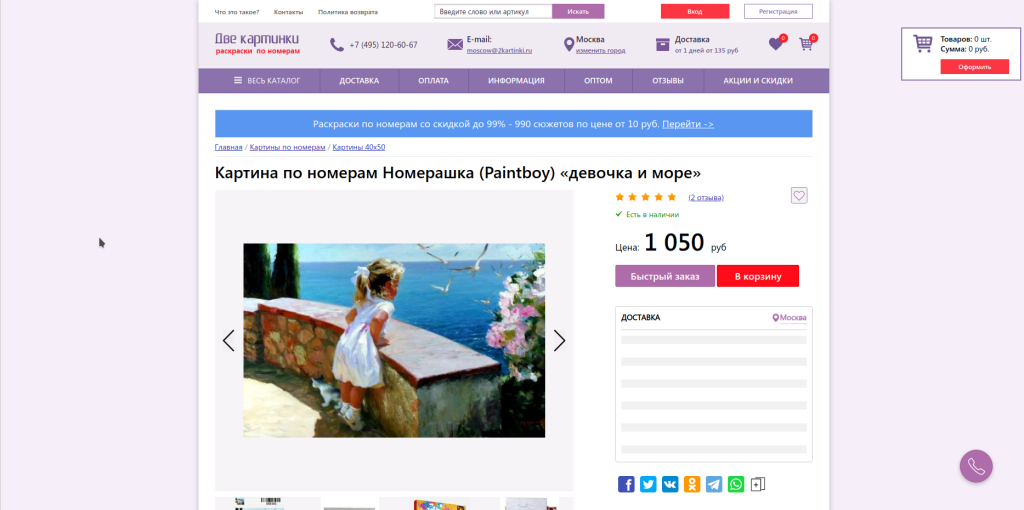Open Что это такое? link
Screen dimensions: 1024x510
[236, 12]
